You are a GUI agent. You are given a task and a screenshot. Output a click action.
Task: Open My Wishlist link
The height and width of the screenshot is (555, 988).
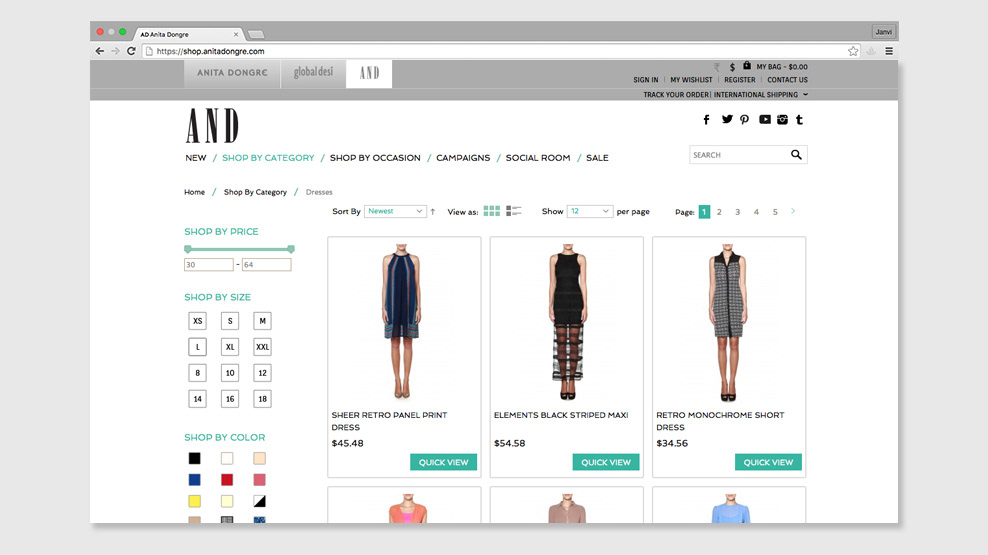[x=691, y=80]
